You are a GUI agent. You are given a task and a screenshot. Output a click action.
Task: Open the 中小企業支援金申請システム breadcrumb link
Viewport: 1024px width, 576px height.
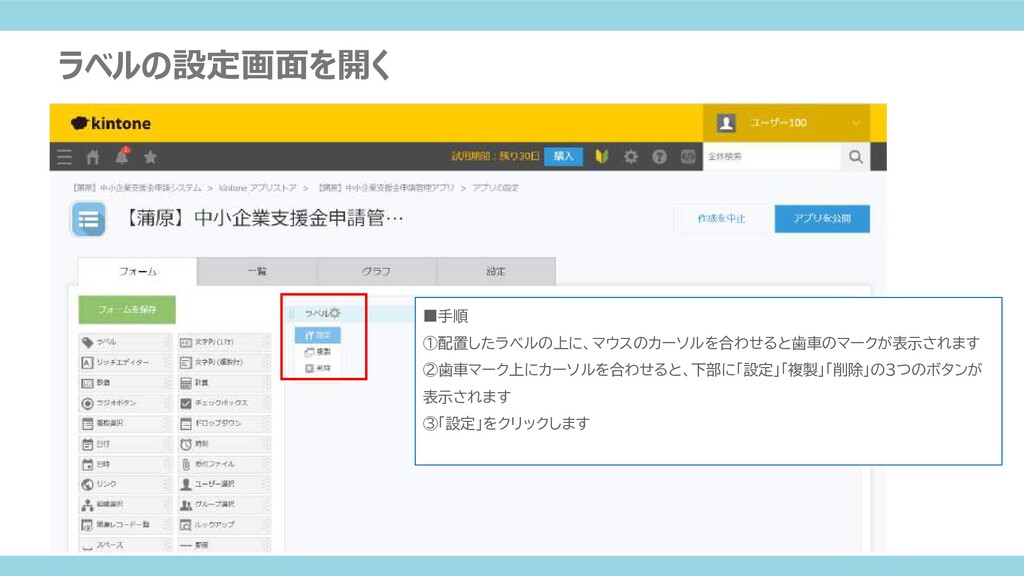pyautogui.click(x=137, y=187)
